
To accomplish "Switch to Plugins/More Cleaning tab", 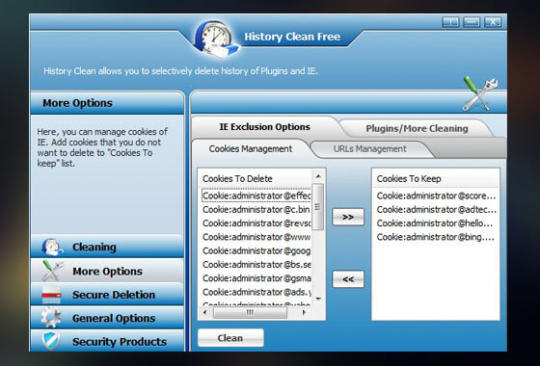I will [x=417, y=128].
